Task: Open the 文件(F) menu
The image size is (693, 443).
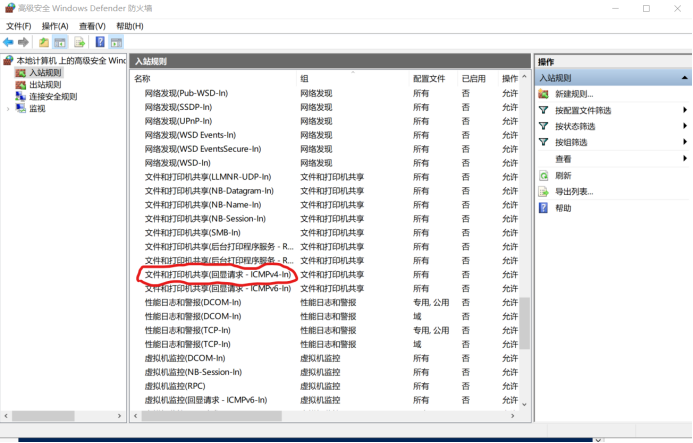Action: coord(19,26)
